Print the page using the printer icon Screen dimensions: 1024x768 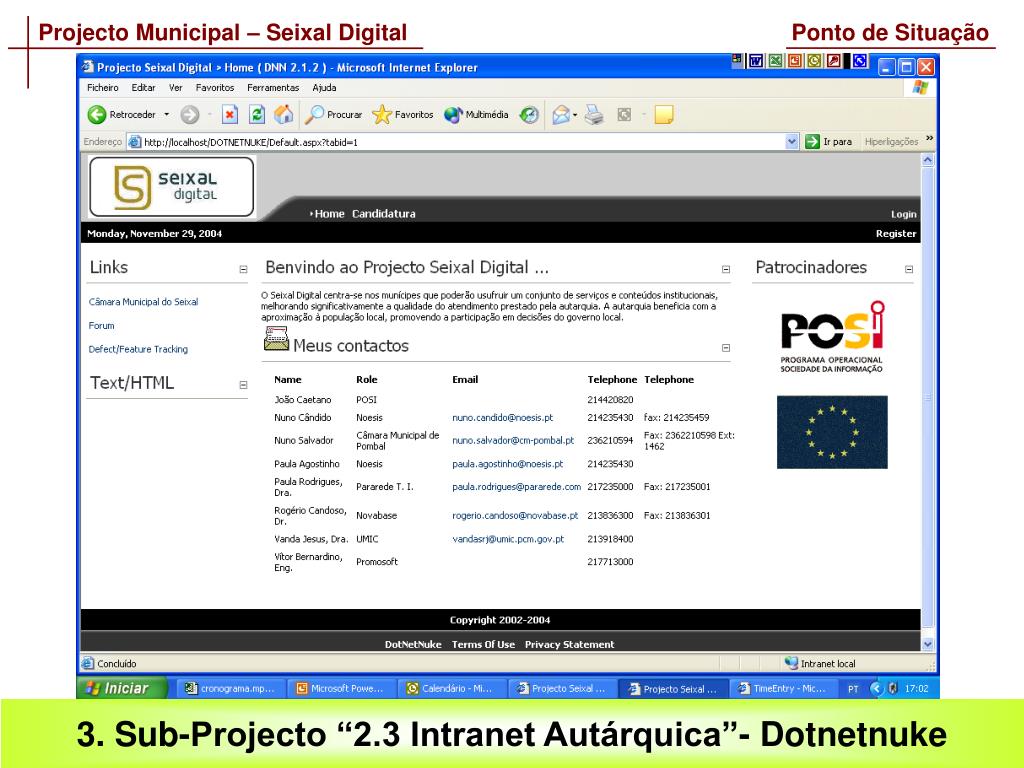(594, 115)
